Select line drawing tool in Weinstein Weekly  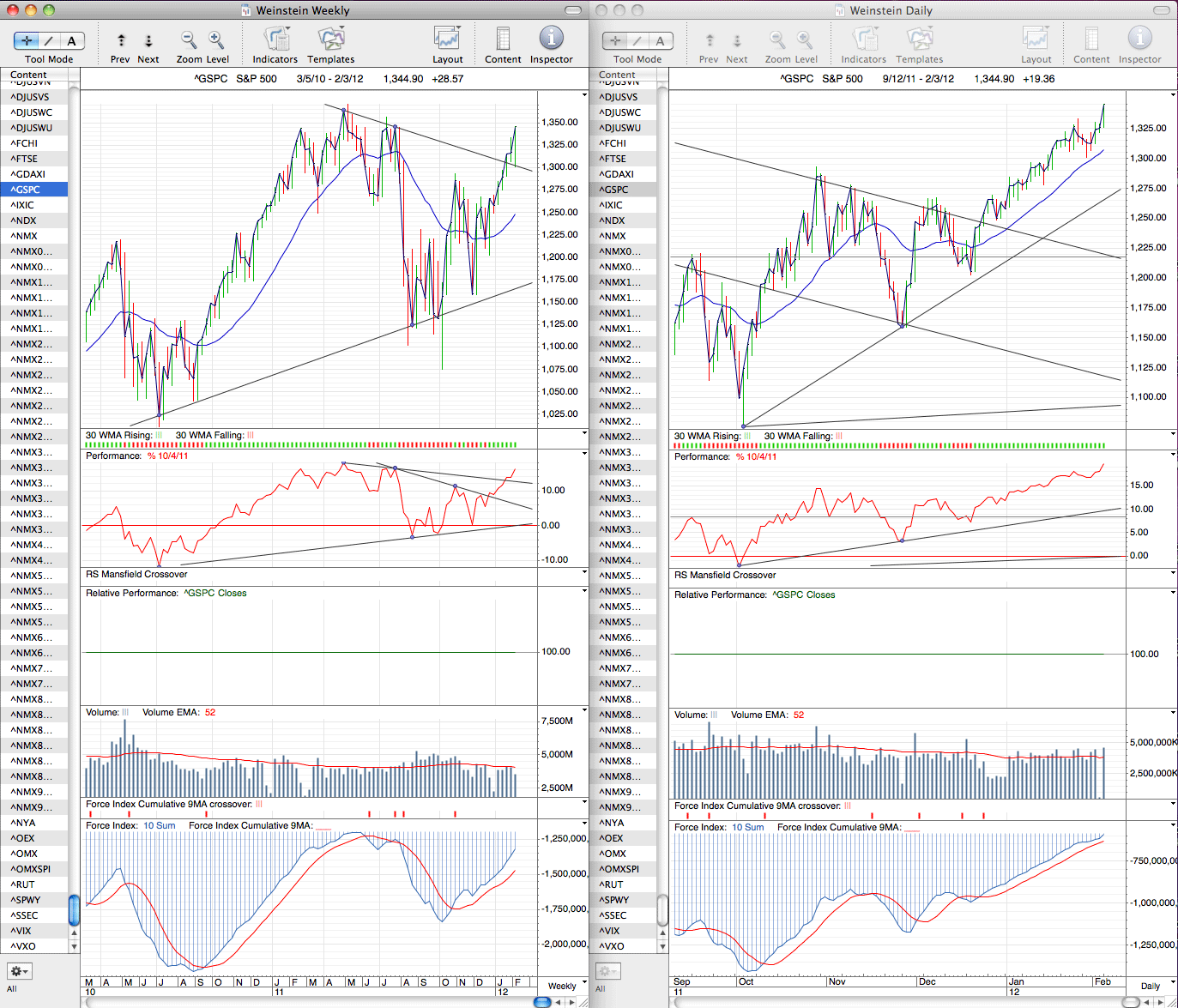[x=49, y=40]
